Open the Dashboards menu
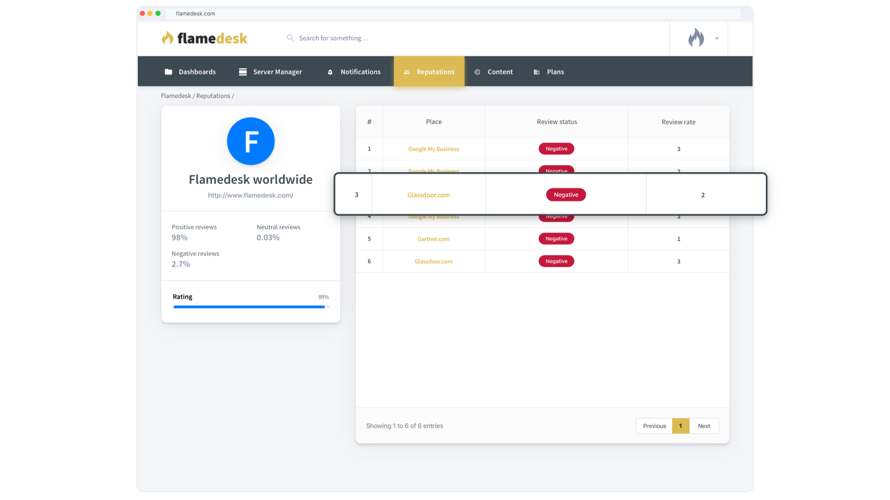Image resolution: width=890 pixels, height=500 pixels. click(x=190, y=72)
